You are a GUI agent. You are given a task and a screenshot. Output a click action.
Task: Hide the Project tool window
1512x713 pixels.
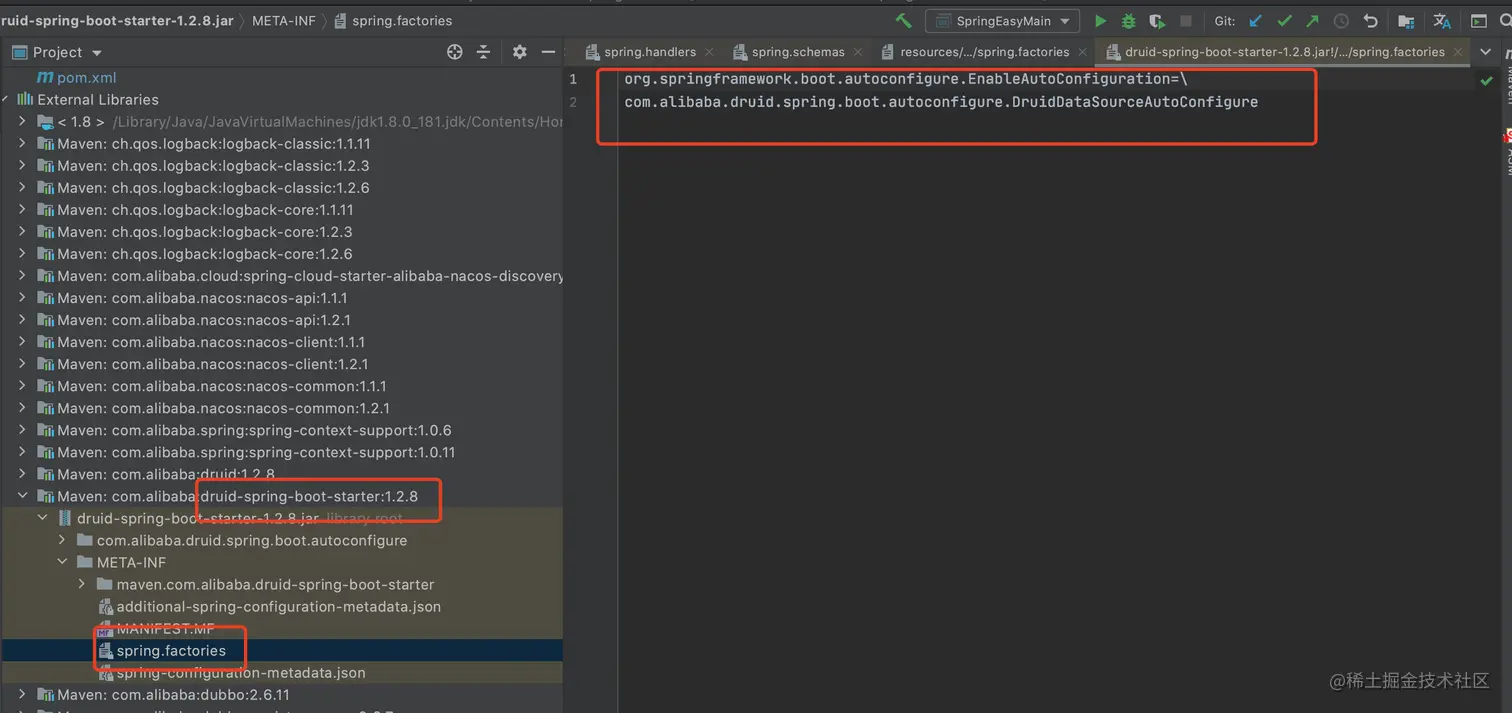coord(548,52)
